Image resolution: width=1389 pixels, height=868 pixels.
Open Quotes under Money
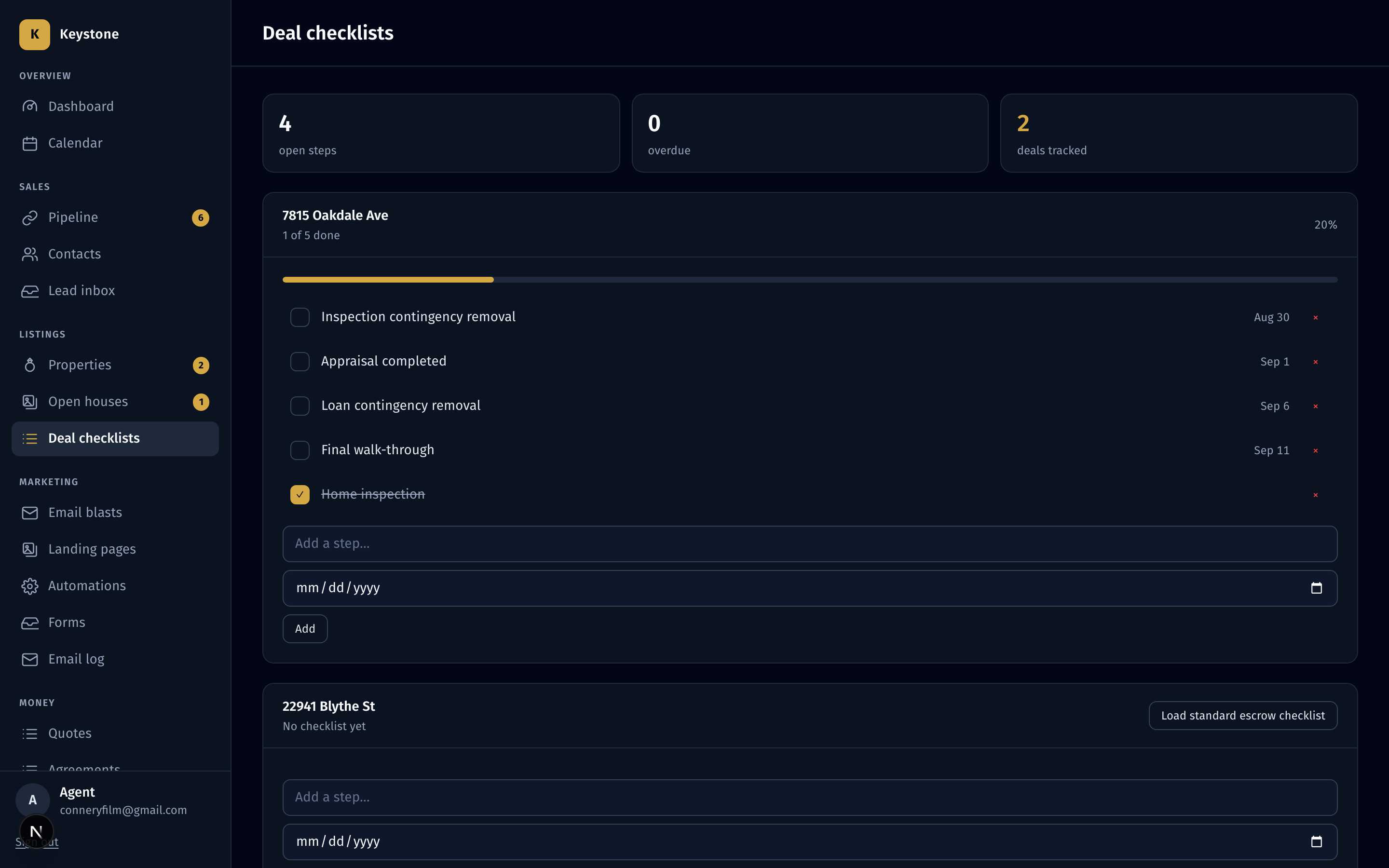pyautogui.click(x=115, y=733)
